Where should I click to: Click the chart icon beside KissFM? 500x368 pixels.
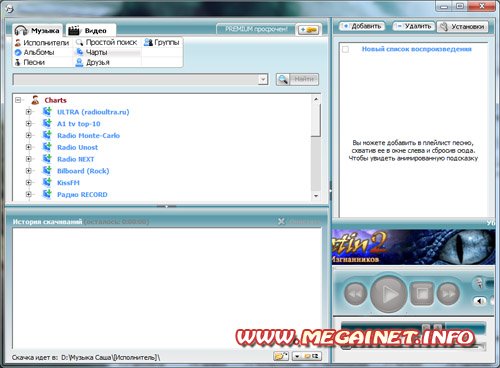47,182
